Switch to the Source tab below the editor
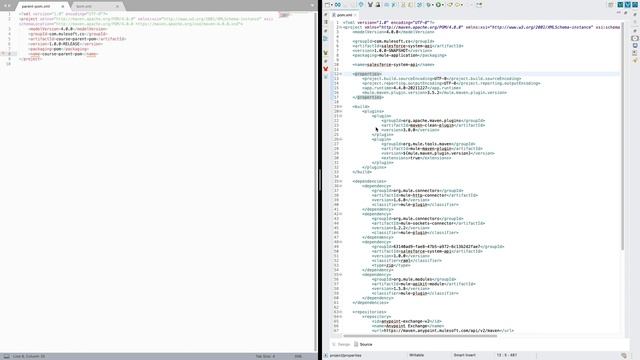 point(363,344)
